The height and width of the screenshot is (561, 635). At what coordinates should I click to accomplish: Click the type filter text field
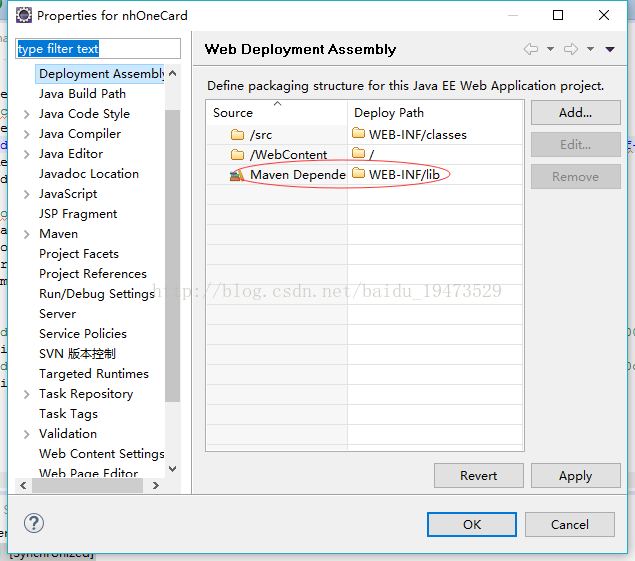(98, 49)
